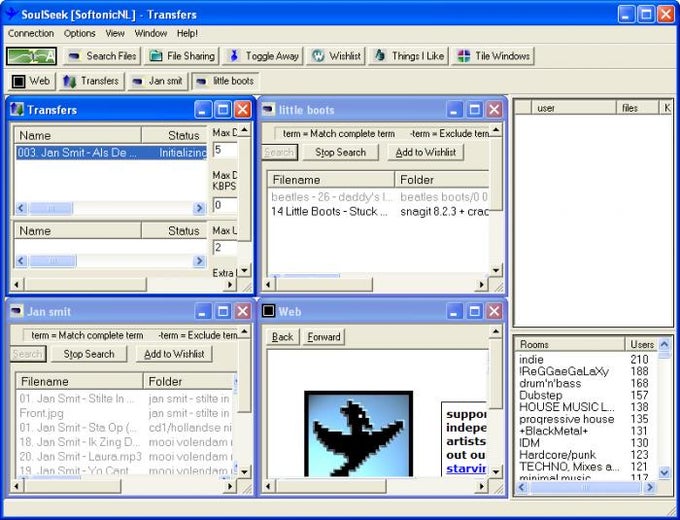
Task: Click scroll right arrow under rooms list
Action: click(x=650, y=487)
